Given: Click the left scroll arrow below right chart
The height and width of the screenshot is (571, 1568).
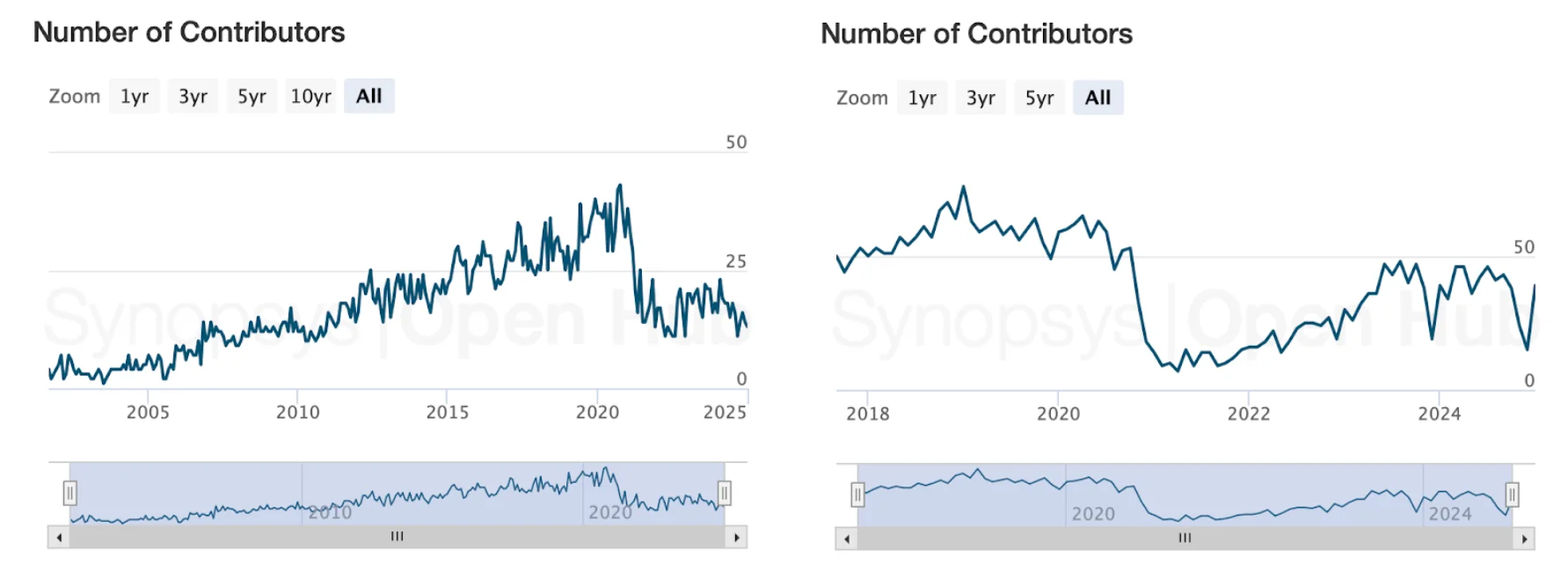Looking at the screenshot, I should point(846,538).
